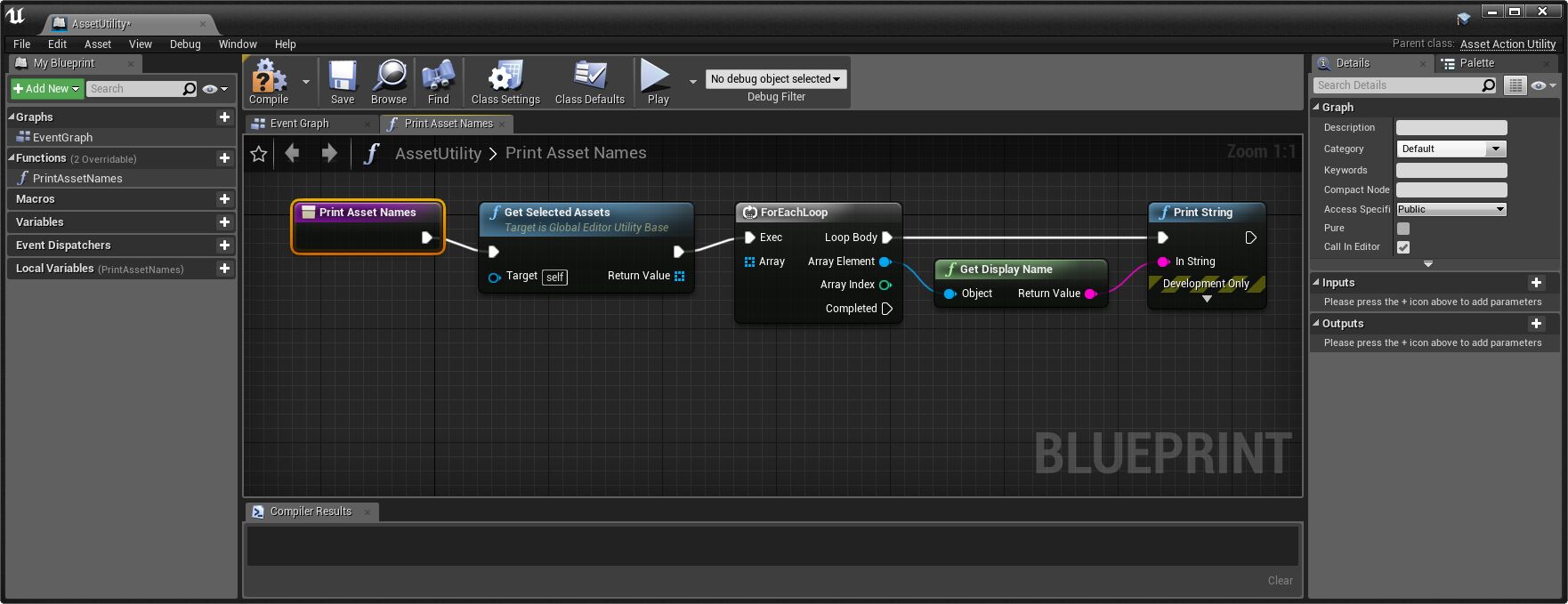
Task: Click the bookmark star icon in graph
Action: click(x=259, y=154)
